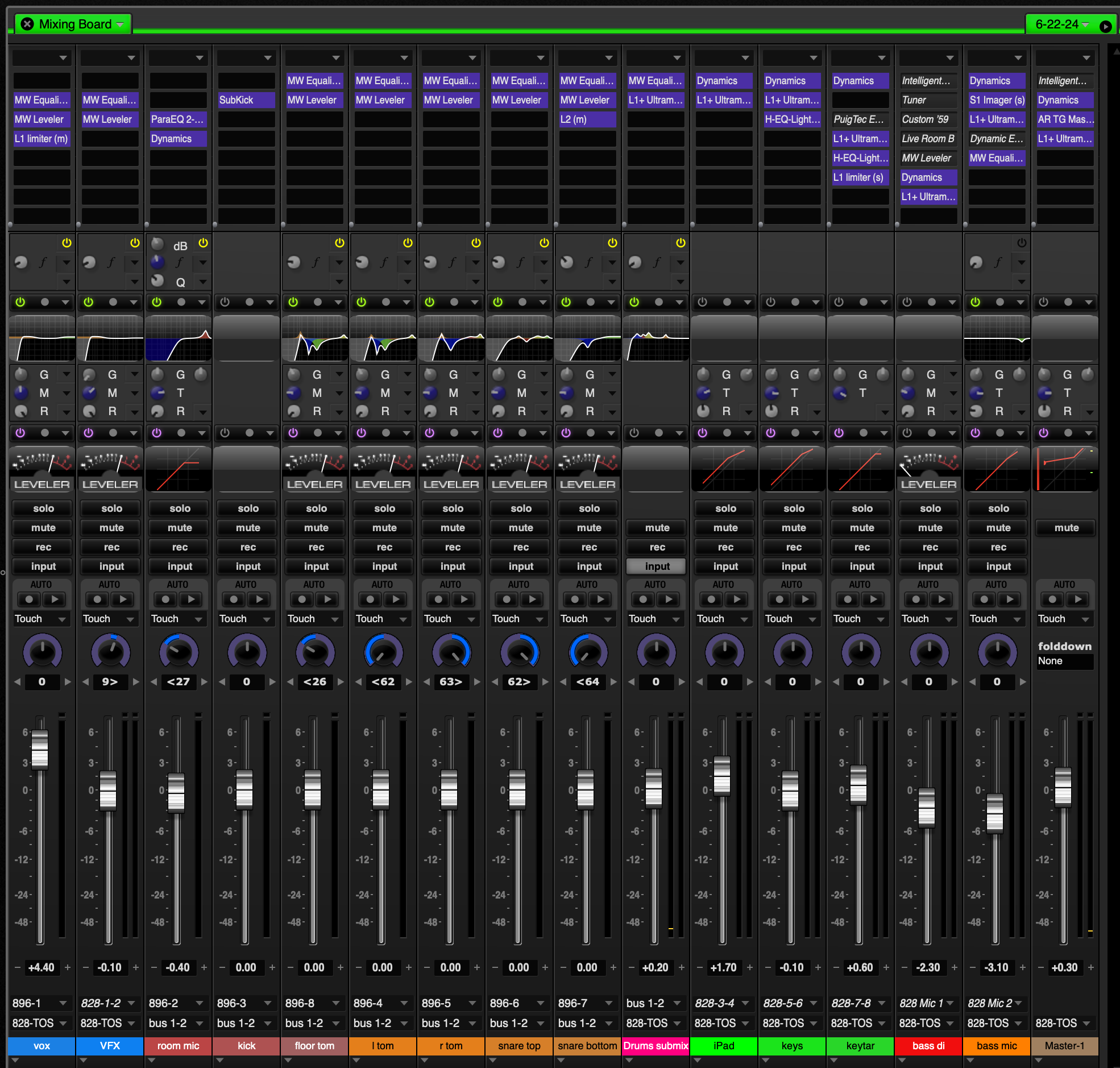Open the vox LEVELER meter display
Screen dimensions: 1120x1068
[42, 470]
